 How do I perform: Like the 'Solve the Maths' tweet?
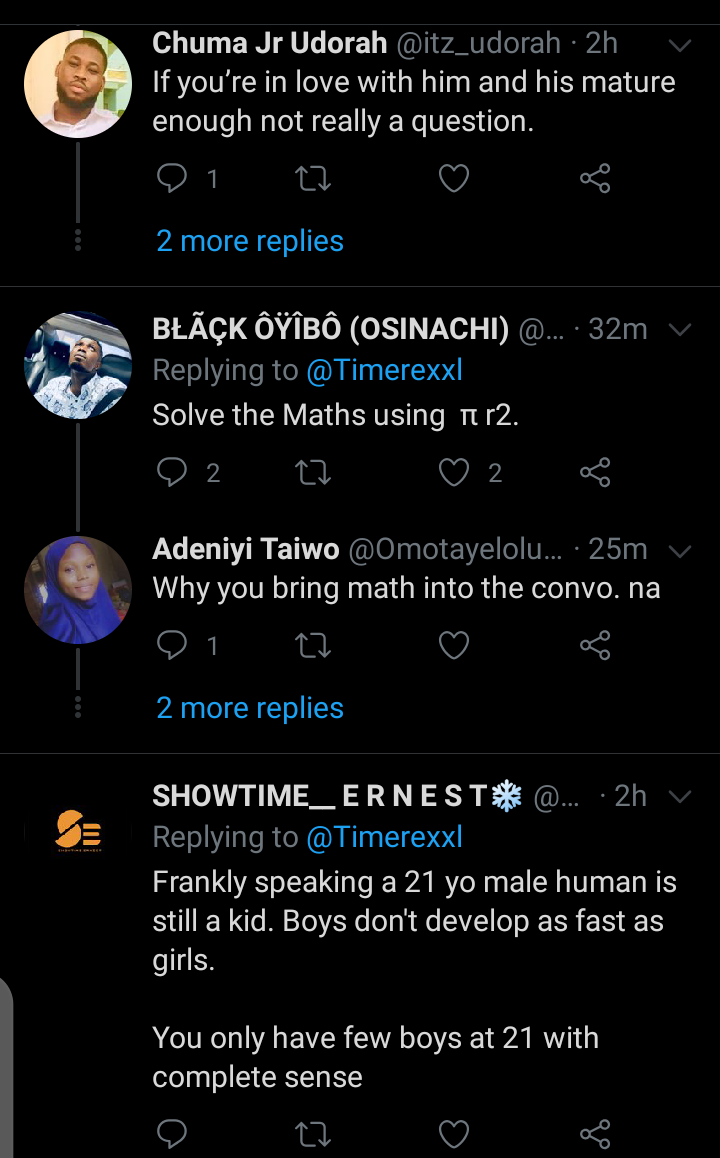click(453, 473)
